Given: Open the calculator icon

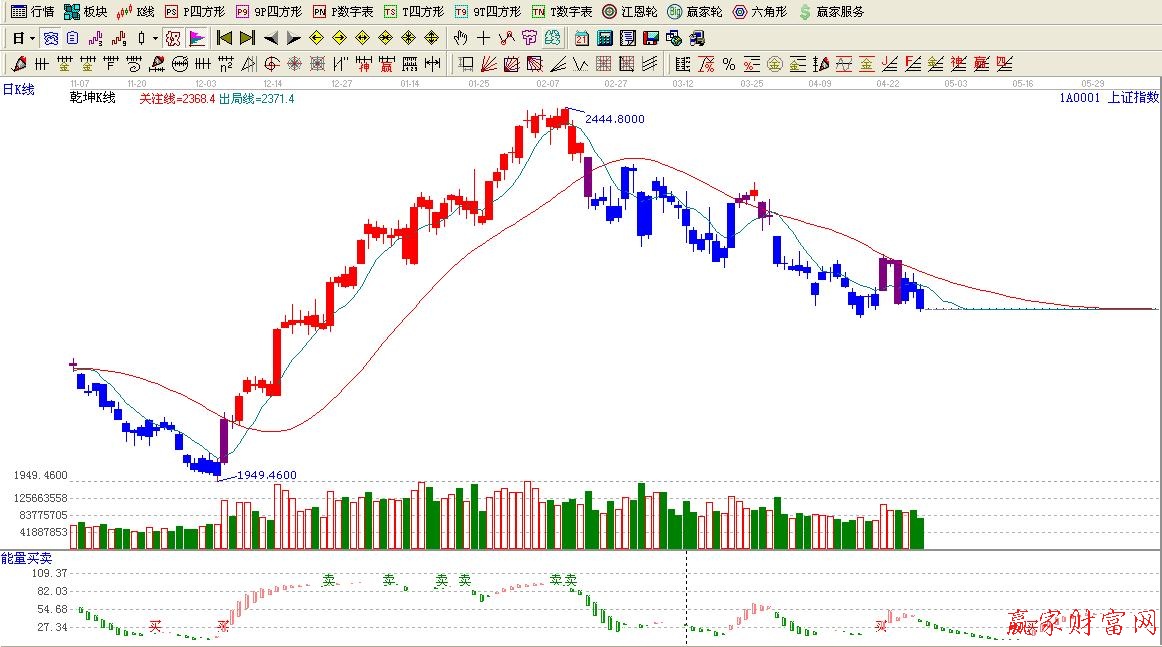Looking at the screenshot, I should (x=605, y=38).
